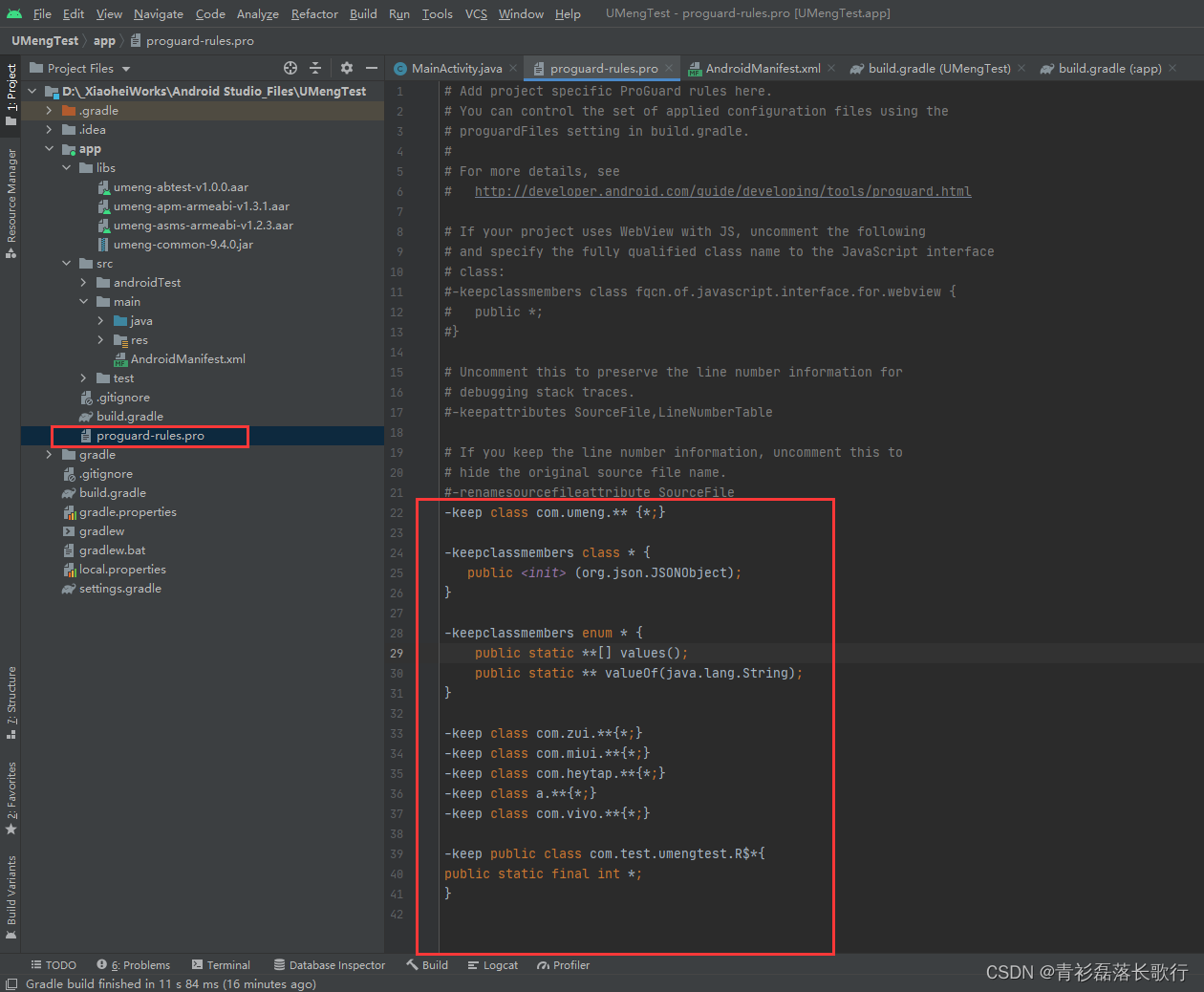Open the Profiler tool window
This screenshot has width=1204, height=992.
[x=563, y=964]
